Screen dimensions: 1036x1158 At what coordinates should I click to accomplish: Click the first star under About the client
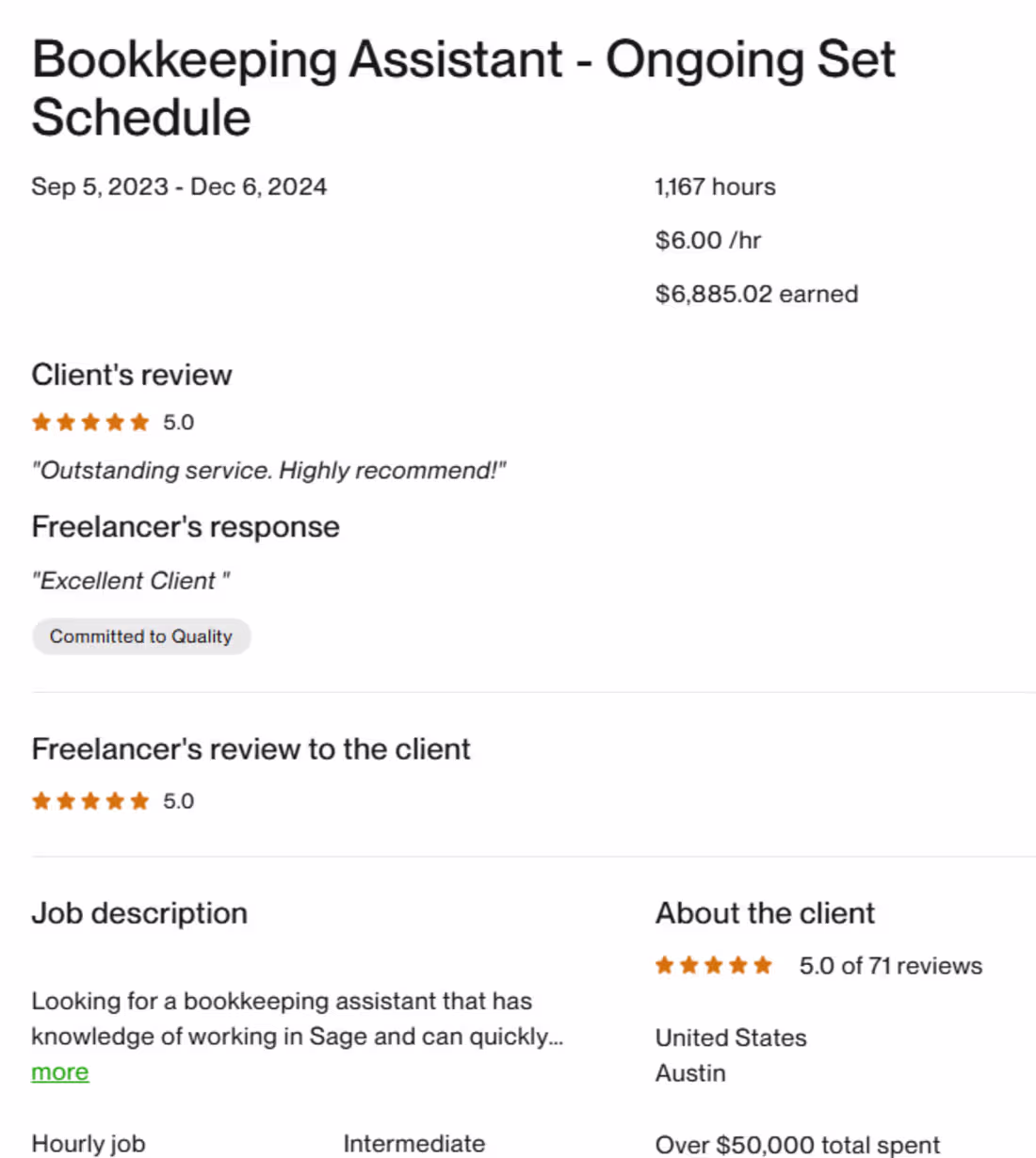coord(664,964)
